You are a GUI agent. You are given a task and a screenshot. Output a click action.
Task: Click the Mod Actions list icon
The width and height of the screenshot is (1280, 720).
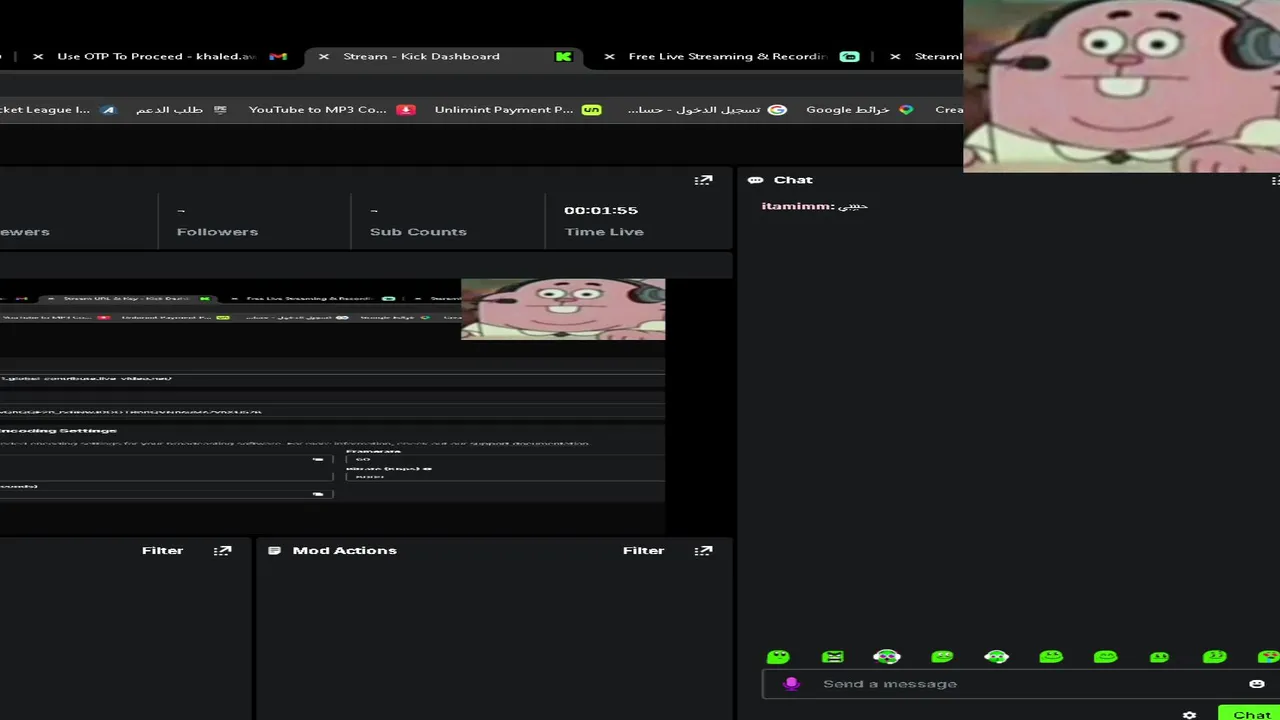274,550
